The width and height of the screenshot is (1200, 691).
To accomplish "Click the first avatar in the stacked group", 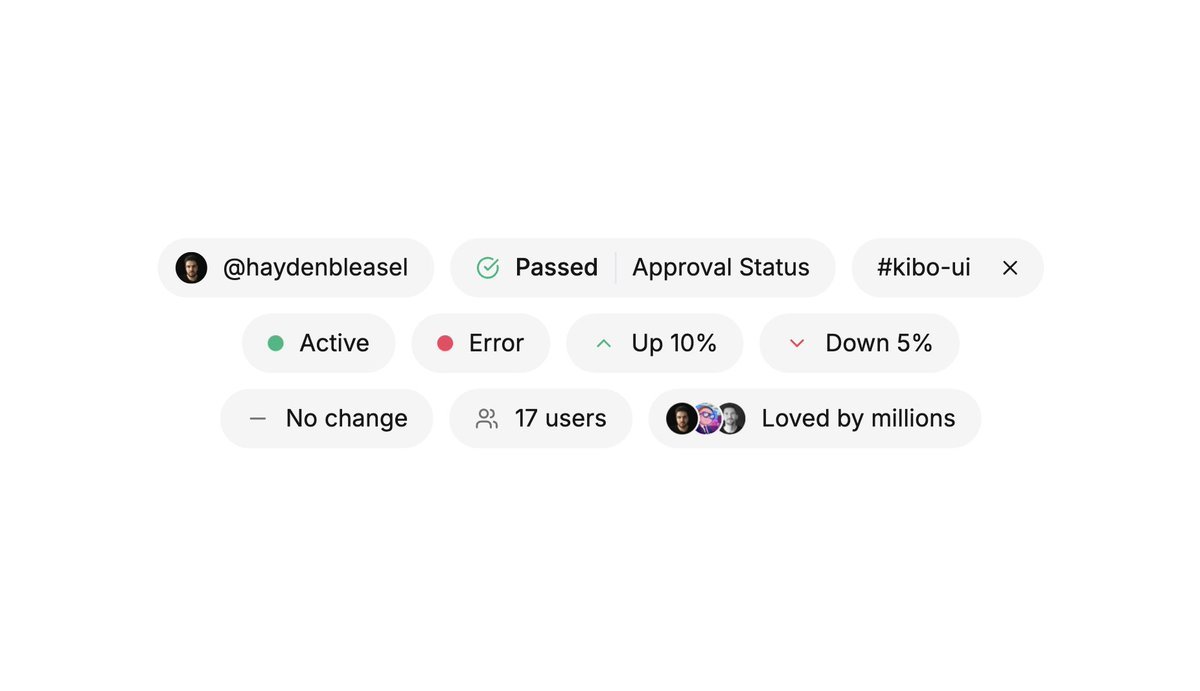I will (681, 418).
